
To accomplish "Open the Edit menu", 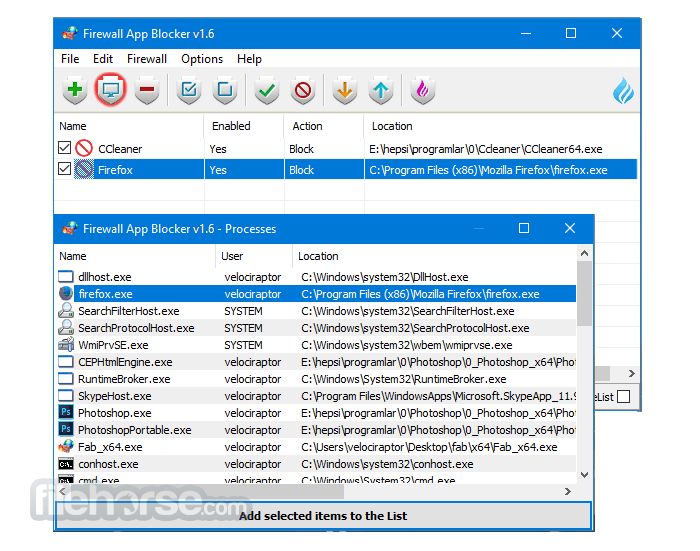I will coord(103,59).
